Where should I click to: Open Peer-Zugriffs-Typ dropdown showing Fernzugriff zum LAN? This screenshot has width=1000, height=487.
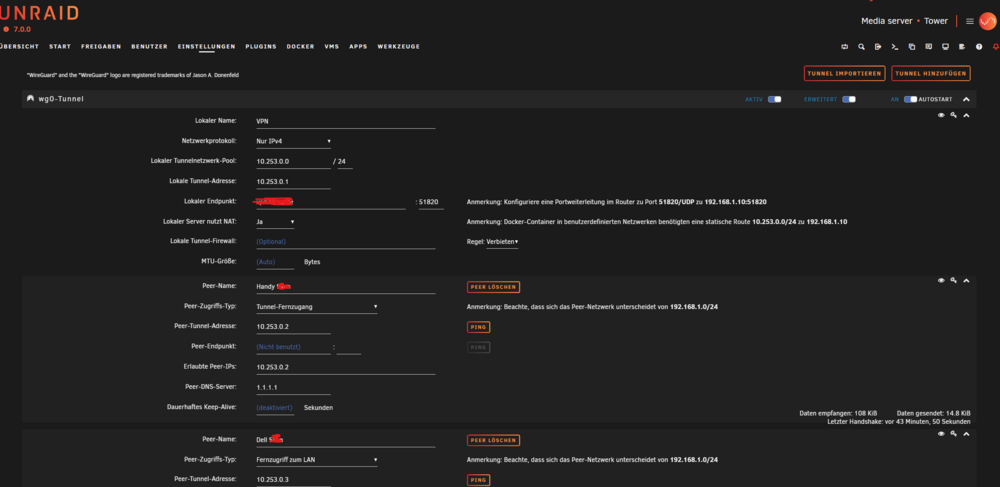(x=316, y=460)
